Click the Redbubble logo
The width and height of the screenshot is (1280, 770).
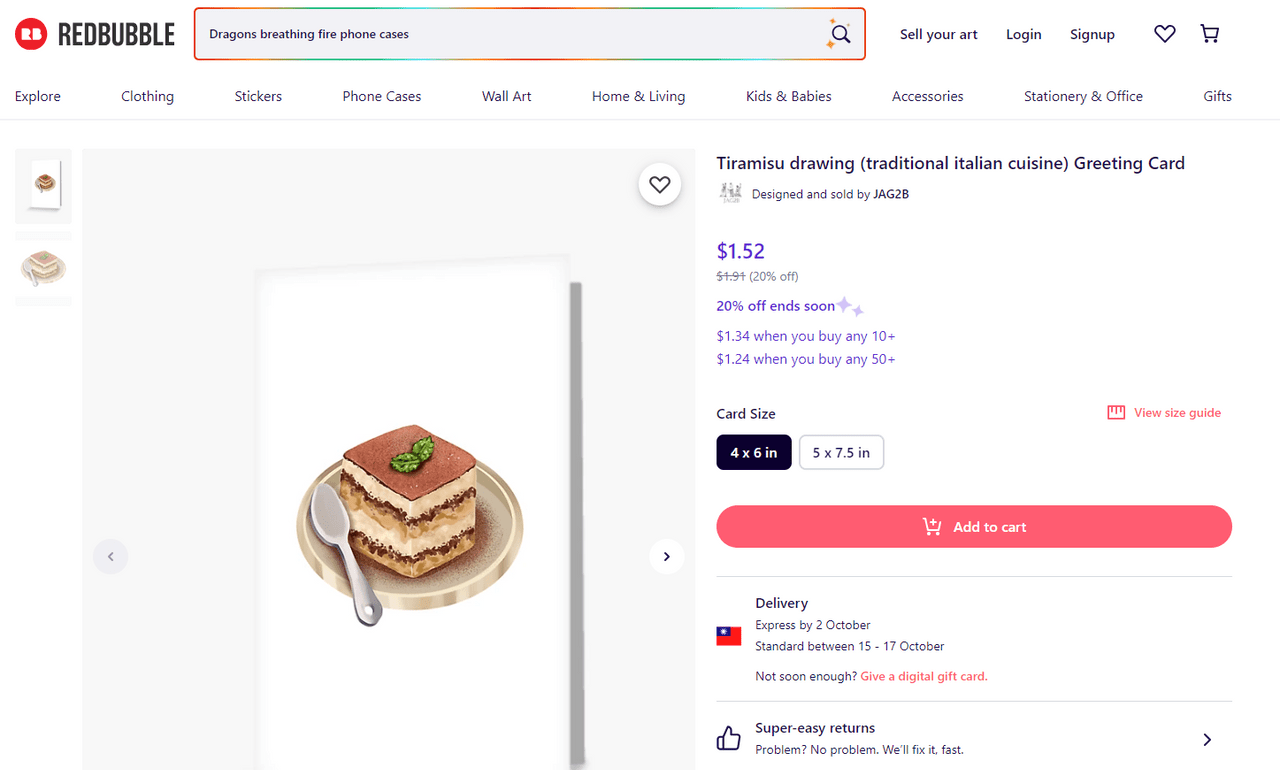[95, 34]
